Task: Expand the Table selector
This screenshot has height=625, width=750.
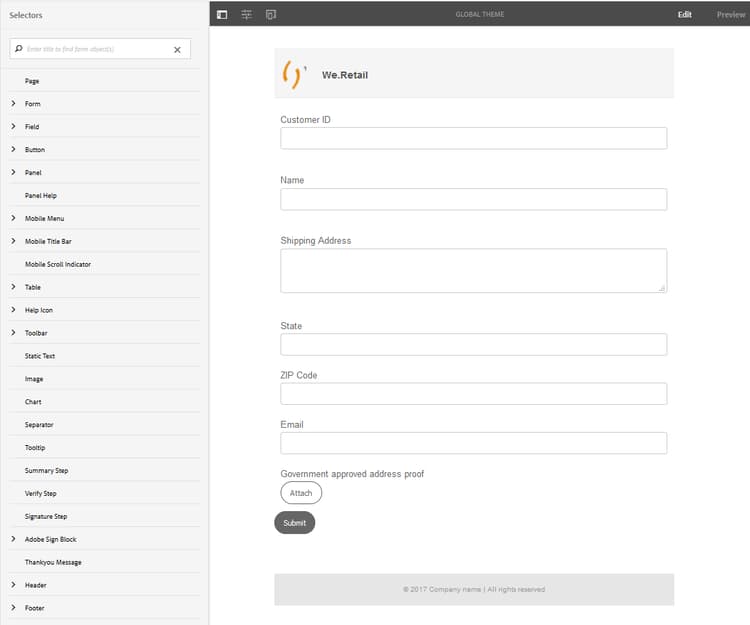Action: point(13,287)
